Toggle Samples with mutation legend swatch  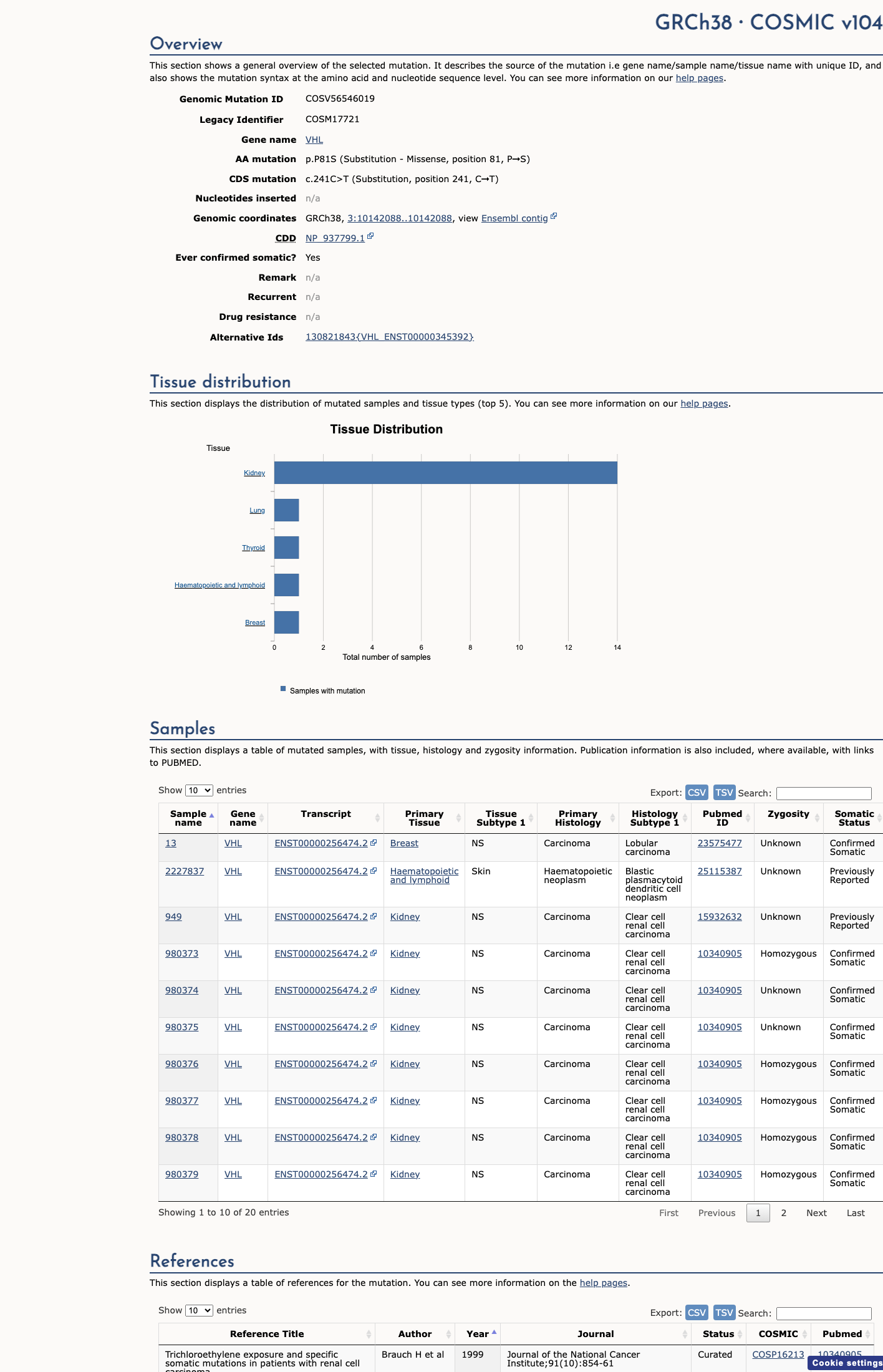click(x=283, y=689)
